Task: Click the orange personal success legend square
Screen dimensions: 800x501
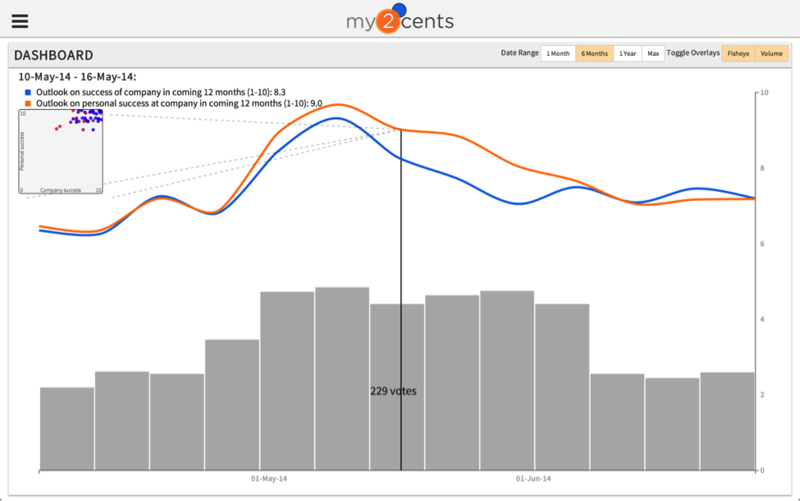Action: pyautogui.click(x=28, y=104)
